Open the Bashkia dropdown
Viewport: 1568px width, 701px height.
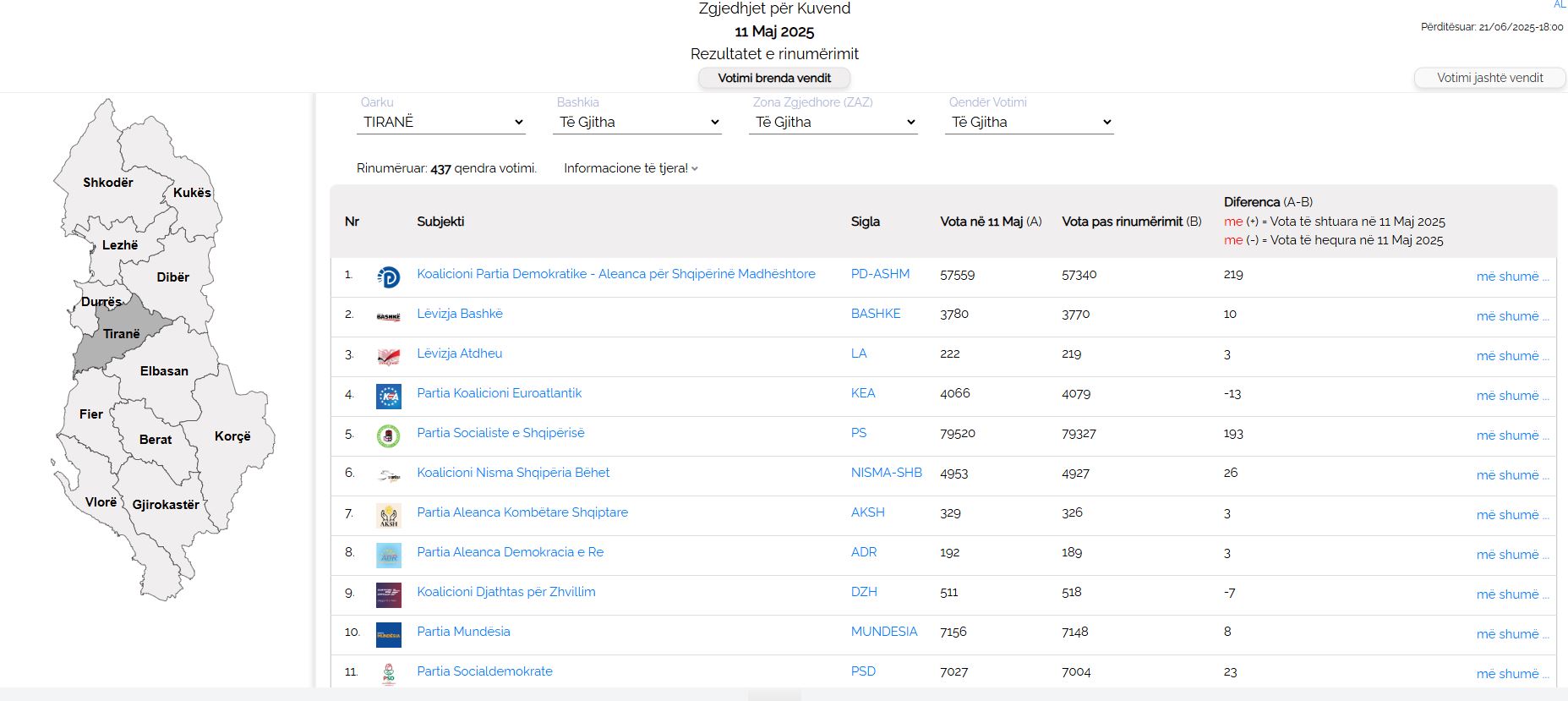point(637,123)
